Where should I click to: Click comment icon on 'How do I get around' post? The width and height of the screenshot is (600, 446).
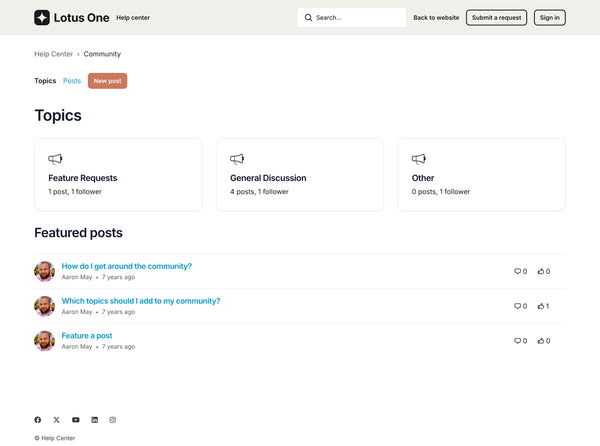pos(517,271)
